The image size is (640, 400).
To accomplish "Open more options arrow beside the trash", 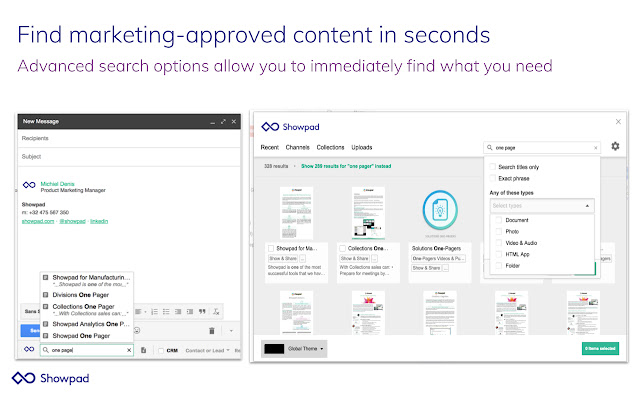I will [231, 331].
